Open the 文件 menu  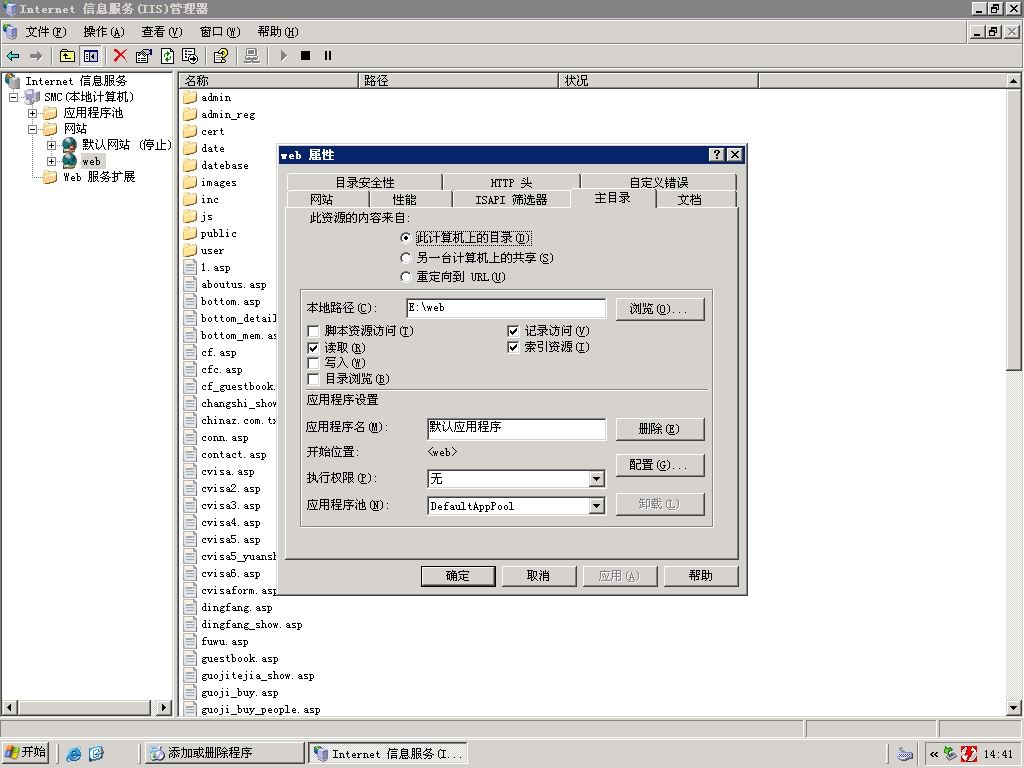click(46, 32)
